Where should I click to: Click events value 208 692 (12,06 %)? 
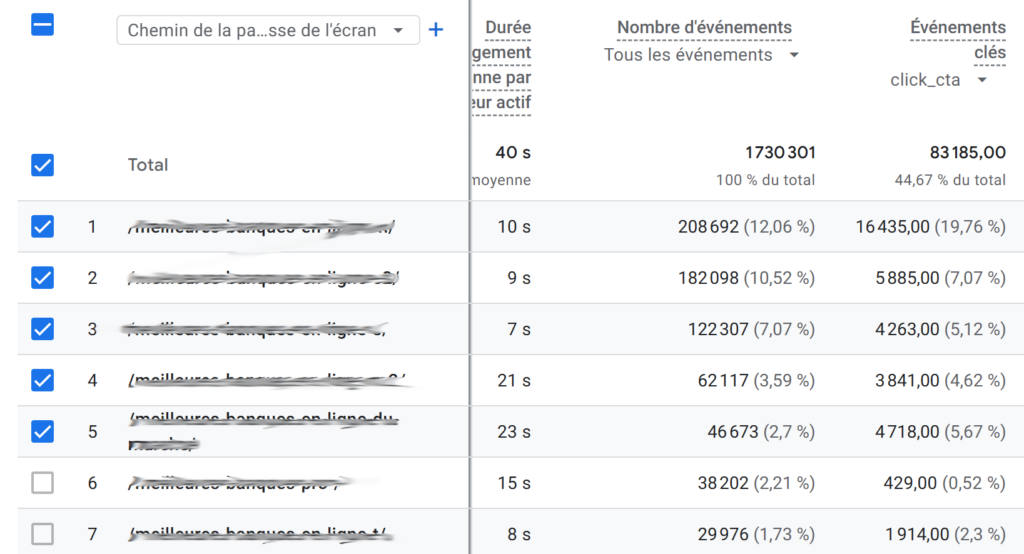tap(746, 227)
